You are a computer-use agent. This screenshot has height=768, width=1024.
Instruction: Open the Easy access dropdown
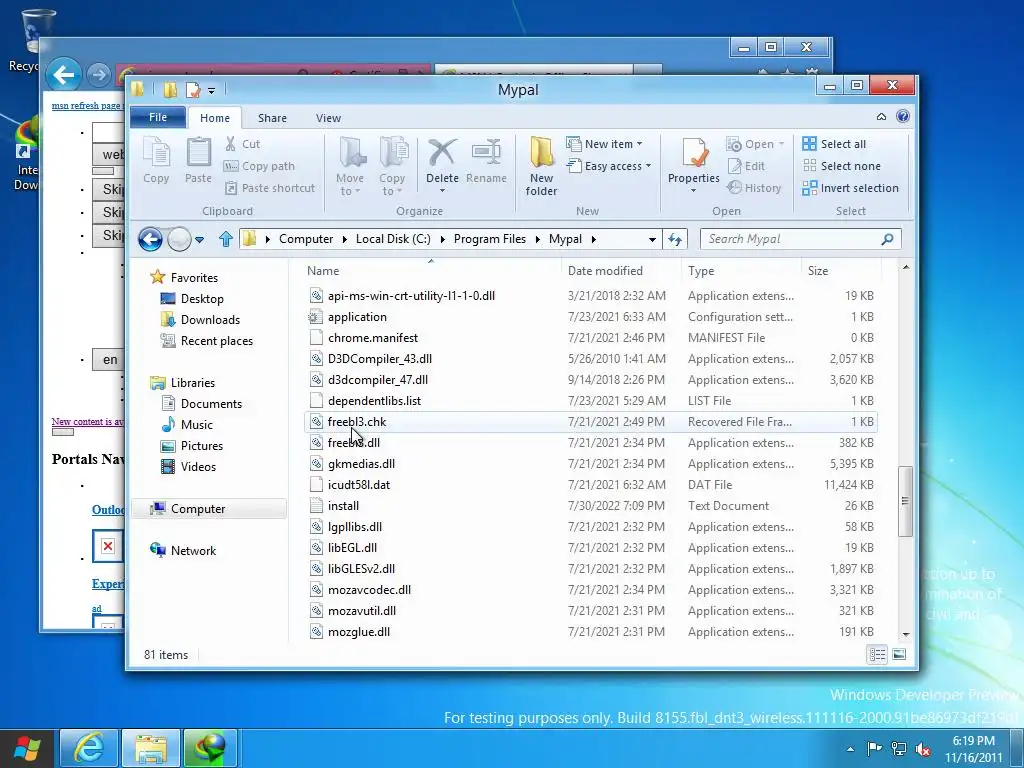point(648,167)
